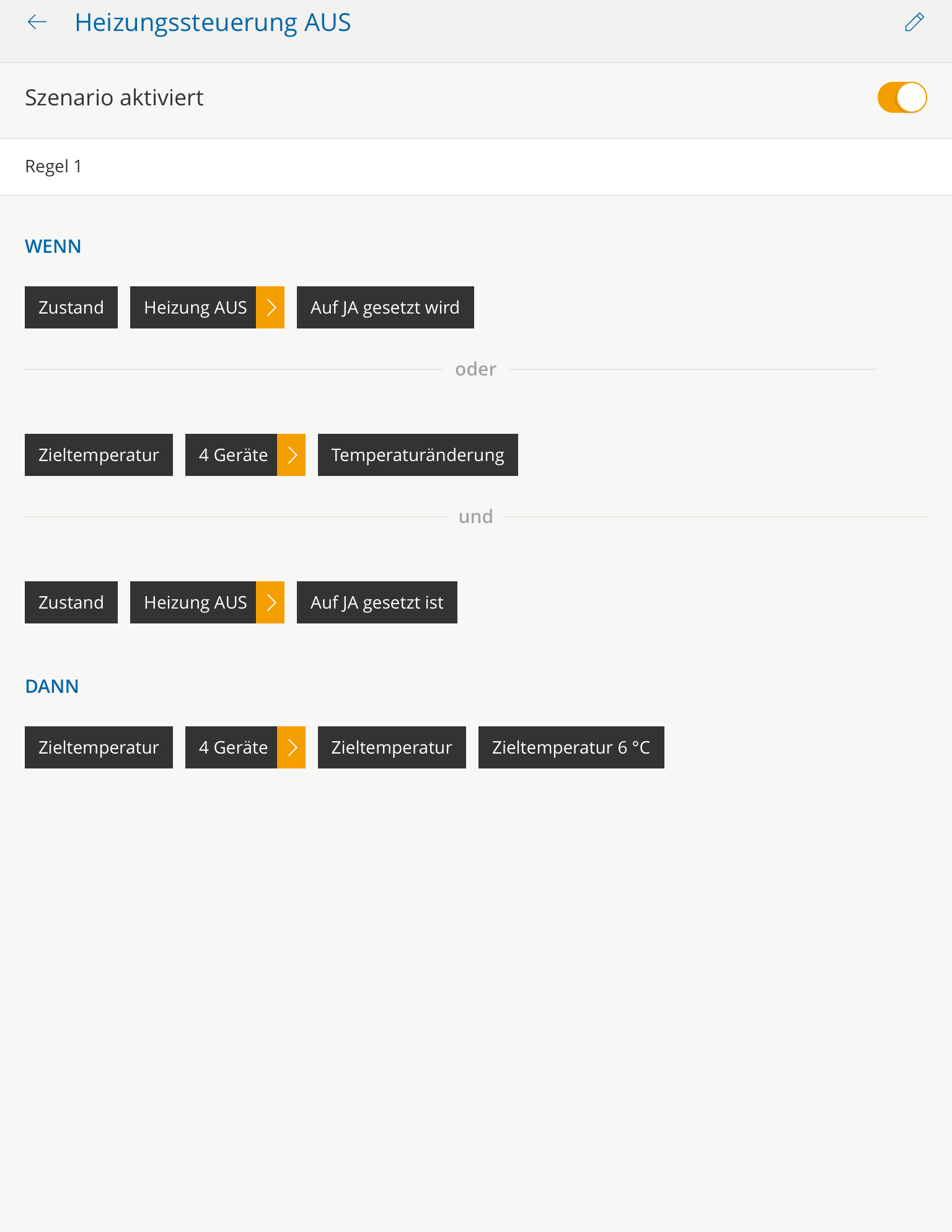Viewport: 952px width, 1232px height.
Task: Click the Auf JA gesetzt wird chip
Action: point(385,307)
